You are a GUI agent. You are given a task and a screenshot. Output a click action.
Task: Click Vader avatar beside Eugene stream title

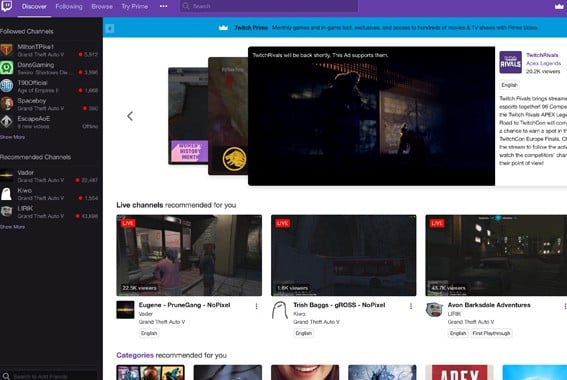pyautogui.click(x=125, y=310)
